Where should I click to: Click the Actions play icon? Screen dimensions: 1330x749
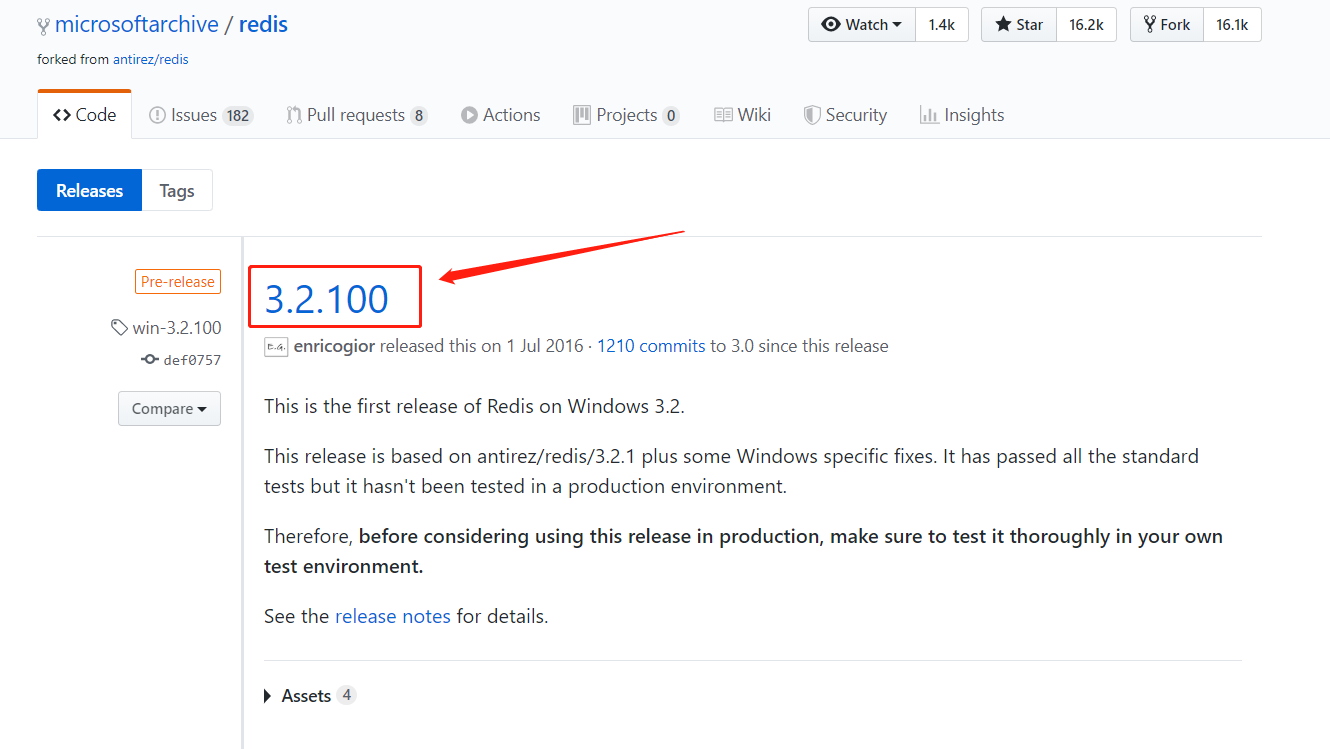pyautogui.click(x=469, y=115)
